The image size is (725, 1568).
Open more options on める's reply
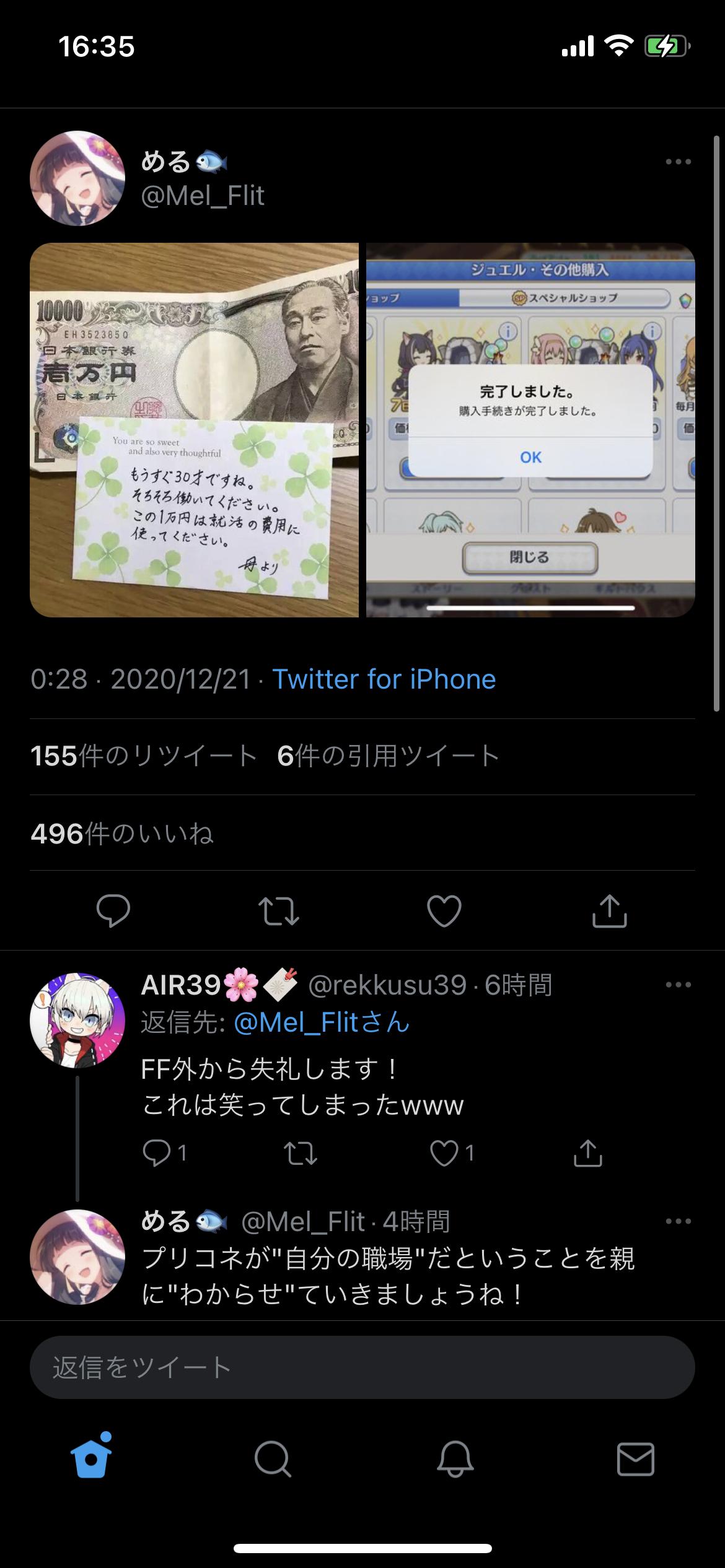pos(678,1221)
